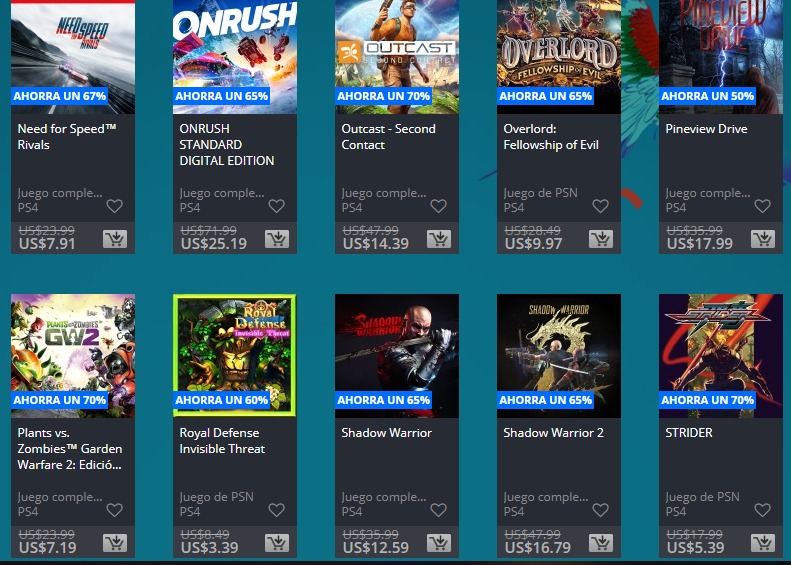The image size is (791, 565).
Task: Open Outcast - Second Contact title link
Action: point(388,137)
